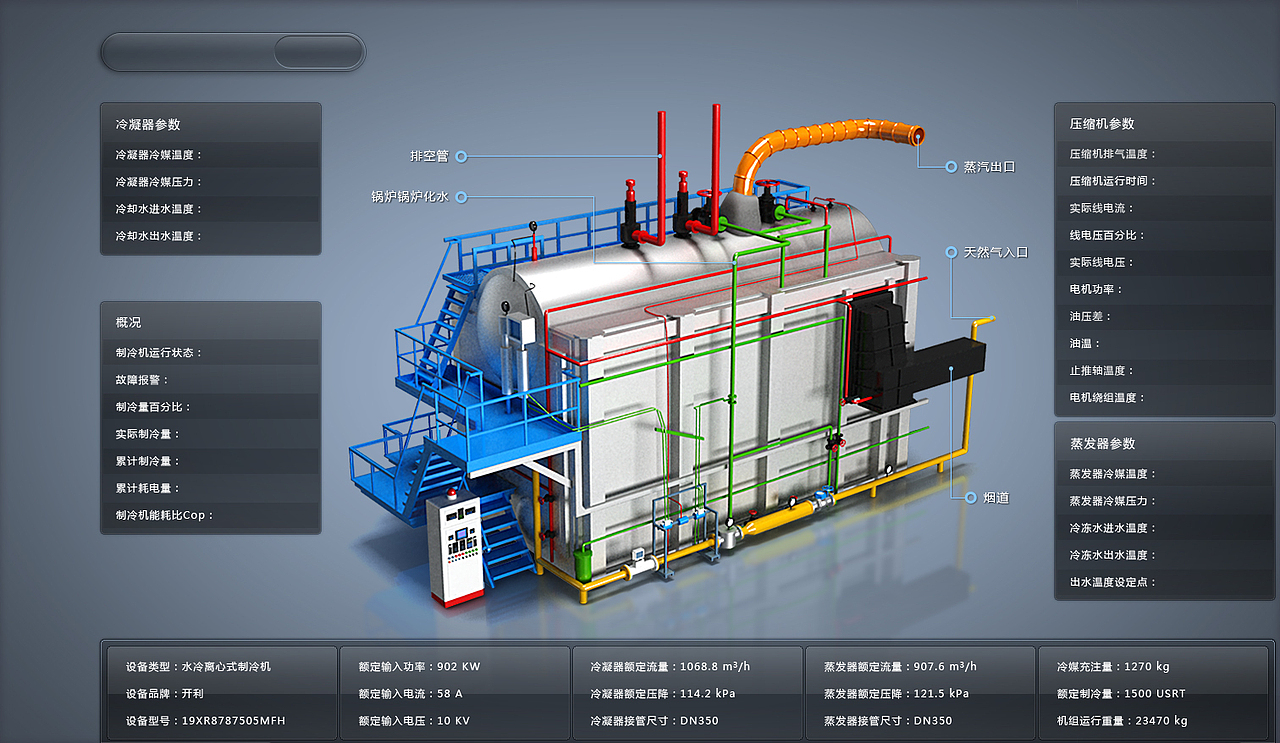
Task: Click the 烟道 label
Action: point(995,497)
